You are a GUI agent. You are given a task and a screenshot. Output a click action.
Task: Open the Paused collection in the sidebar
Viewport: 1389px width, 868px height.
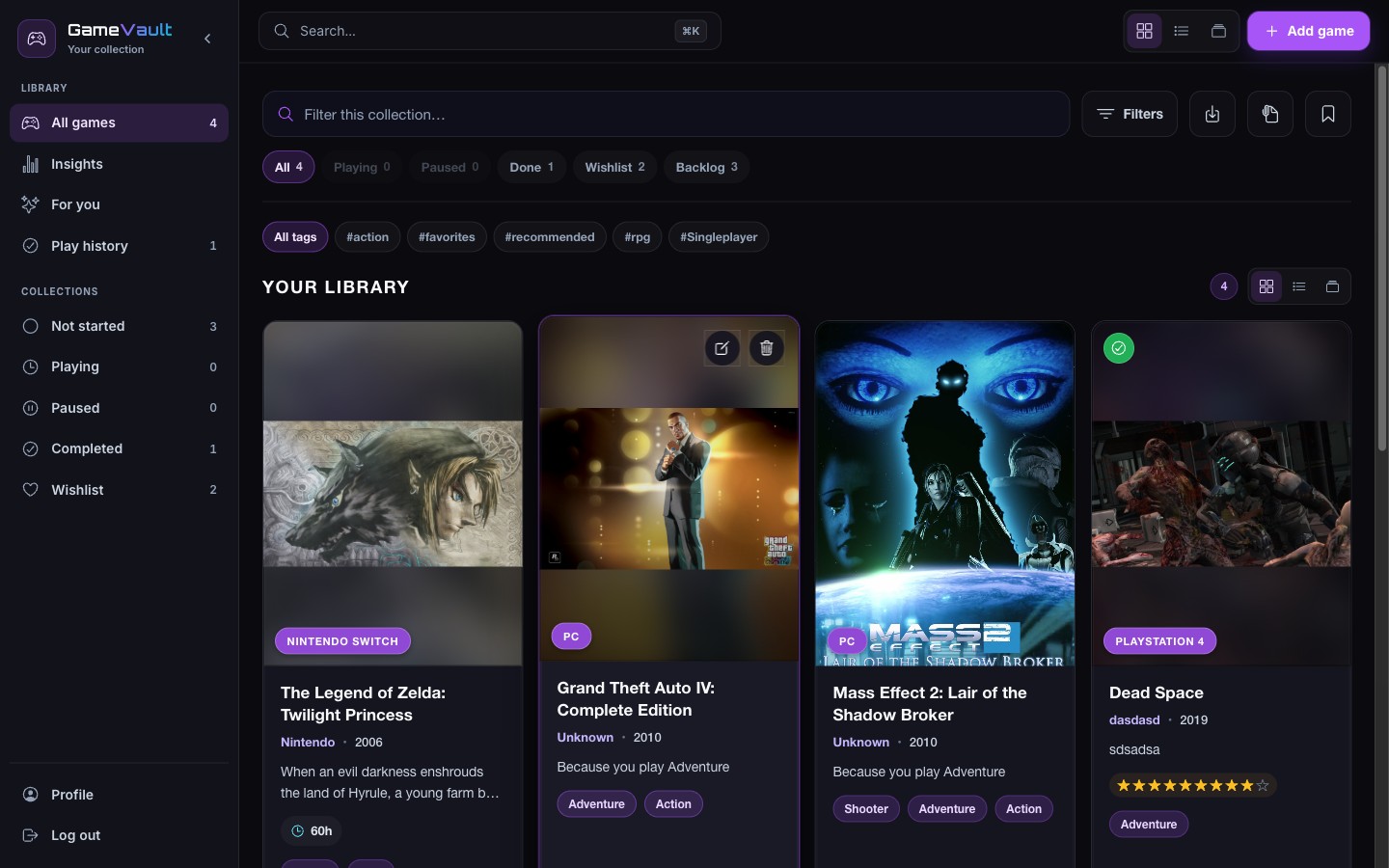click(119, 408)
